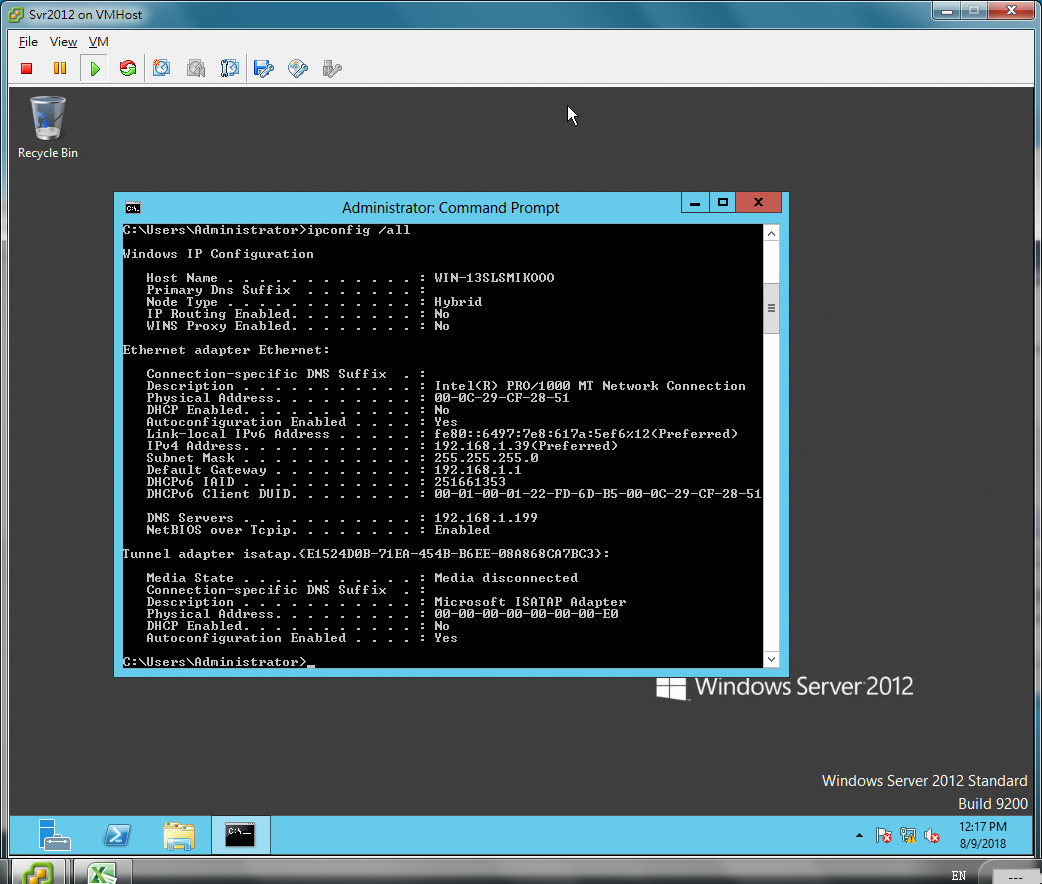Click the Command Prompt scrollbar down arrow

[x=771, y=659]
